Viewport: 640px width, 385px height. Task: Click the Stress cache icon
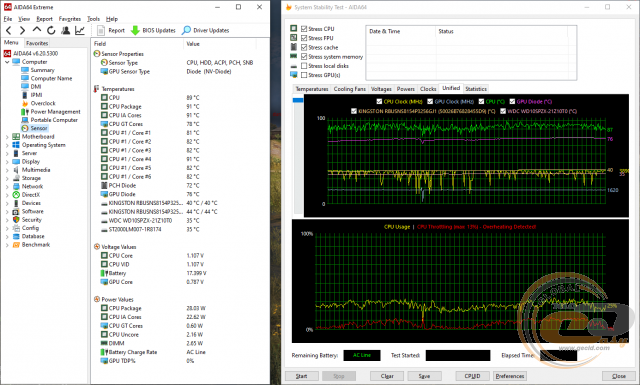tap(293, 47)
